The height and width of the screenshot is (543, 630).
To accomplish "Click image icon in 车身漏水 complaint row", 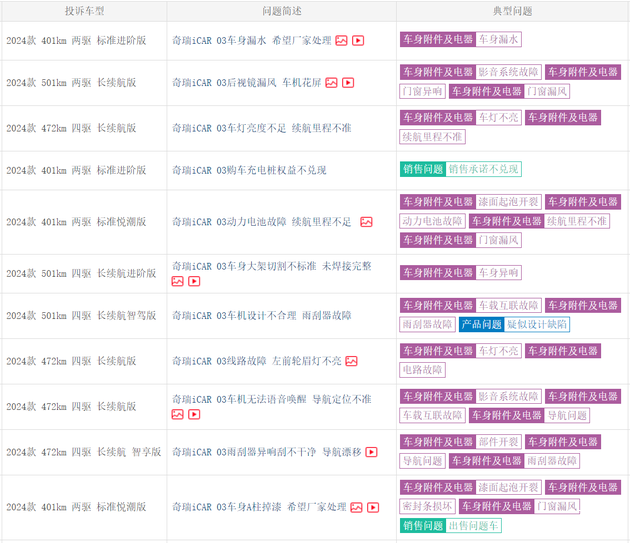I will click(341, 41).
